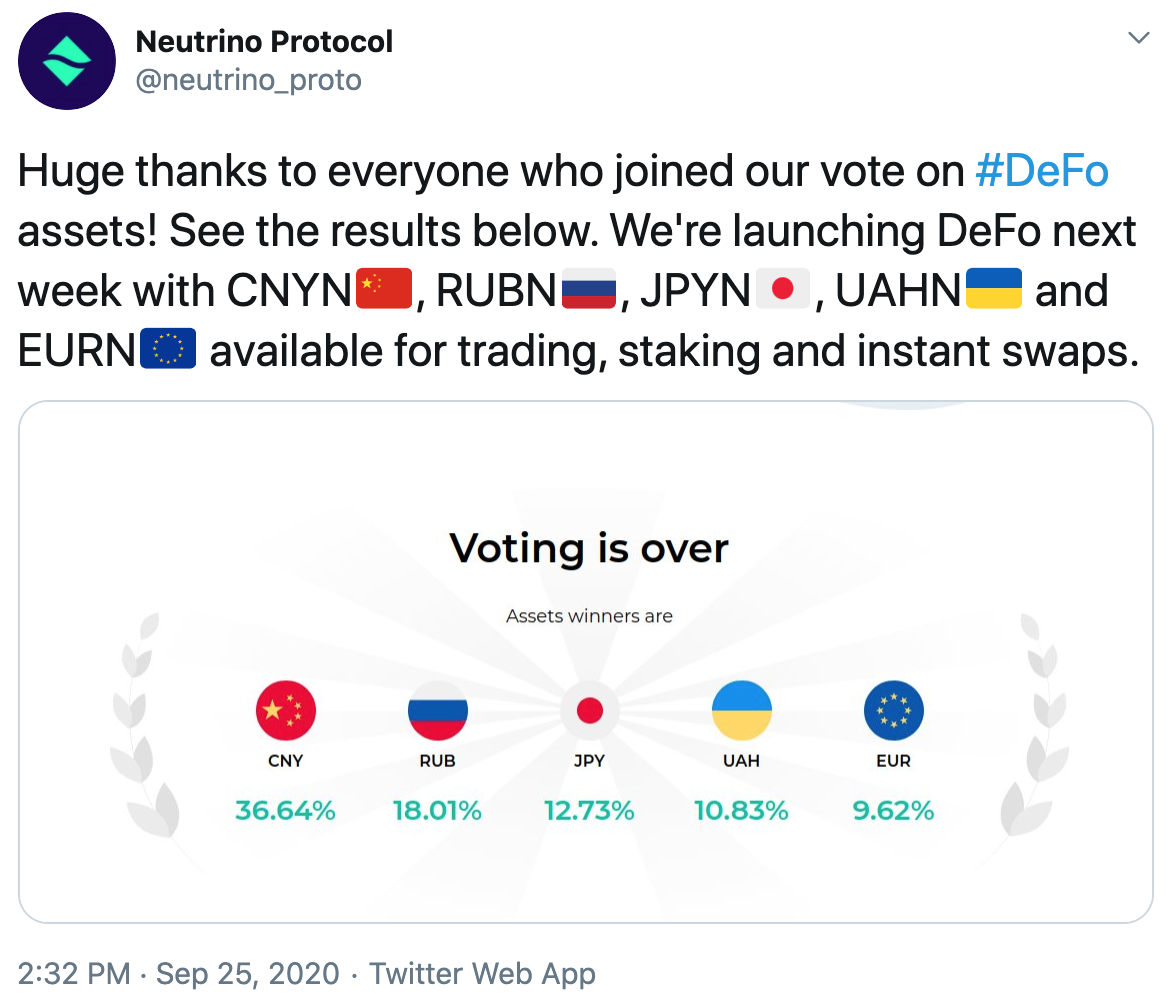Click the UAH Ukraine flag icon
Viewport: 1176px width, 1004px height.
[x=741, y=711]
